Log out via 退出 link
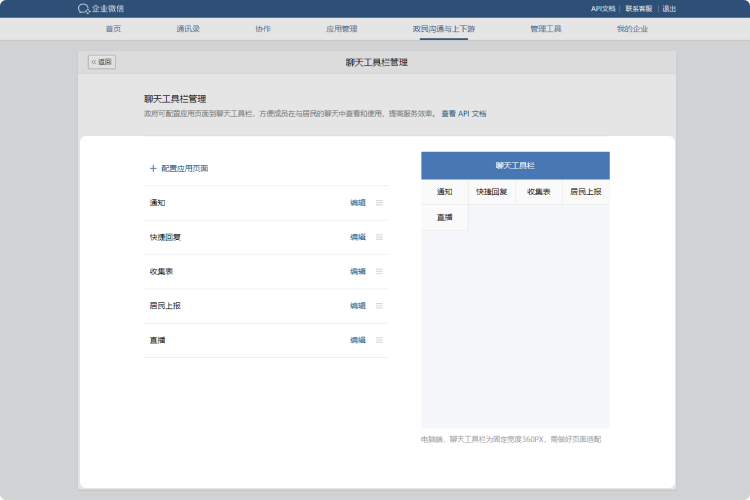The width and height of the screenshot is (750, 500). coord(669,9)
